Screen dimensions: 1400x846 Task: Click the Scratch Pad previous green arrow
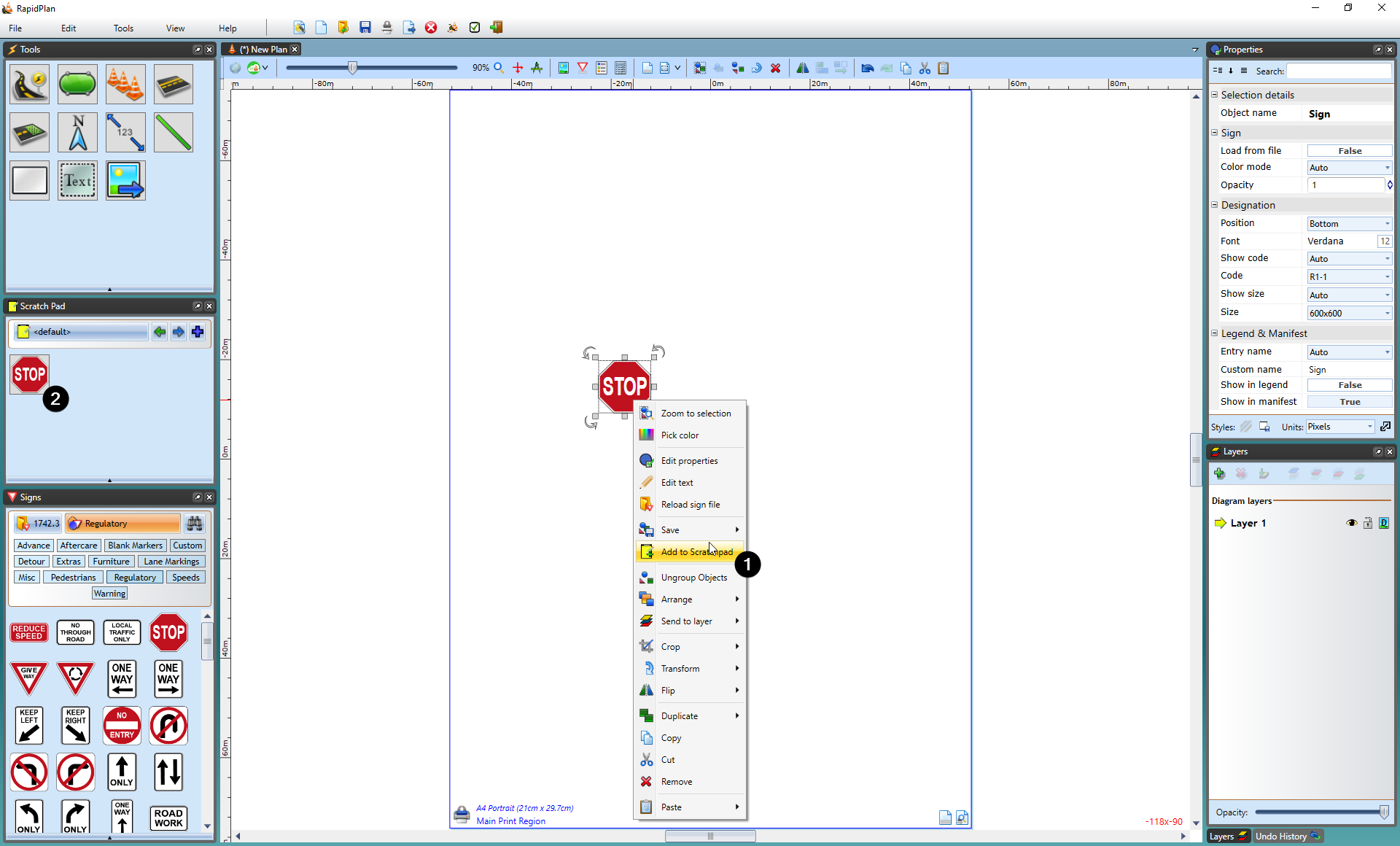[160, 332]
